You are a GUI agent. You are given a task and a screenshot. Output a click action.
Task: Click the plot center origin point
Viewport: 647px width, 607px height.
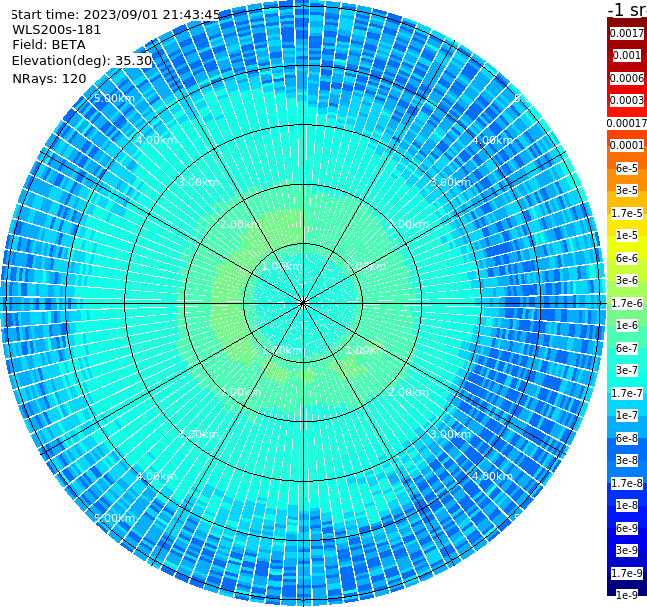(x=303, y=303)
